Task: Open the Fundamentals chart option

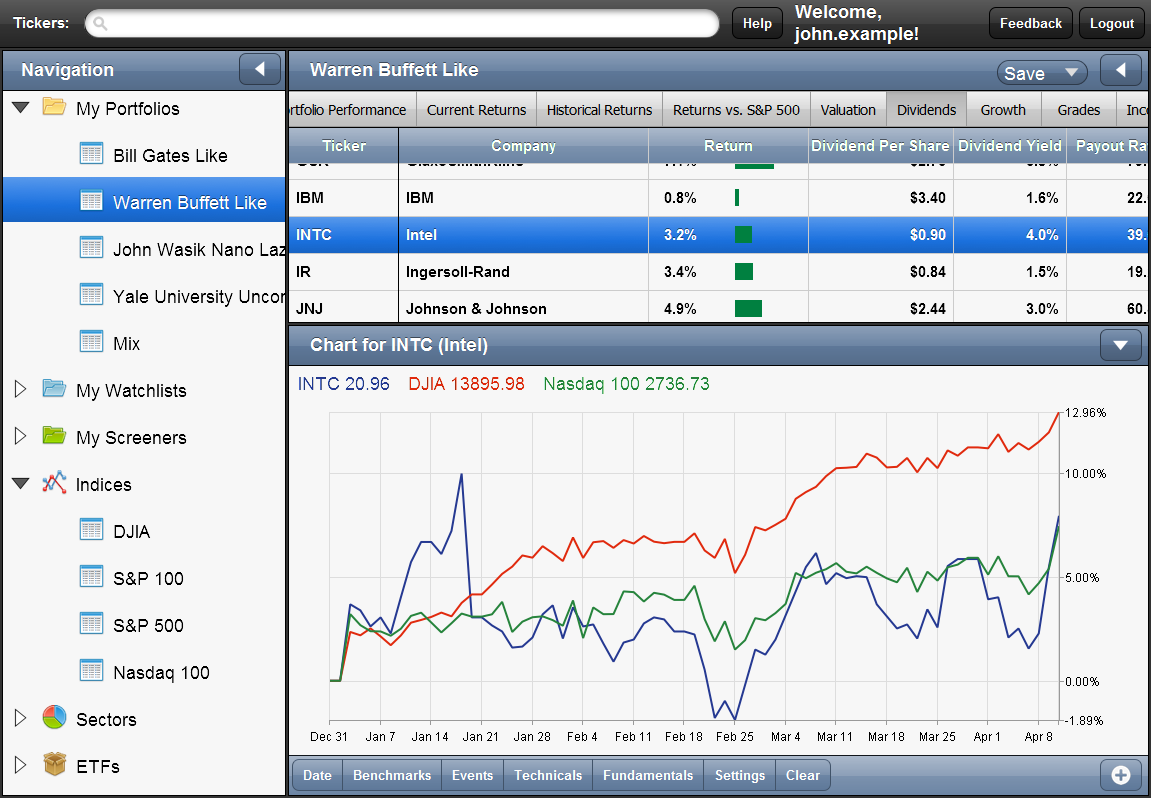Action: pos(648,775)
